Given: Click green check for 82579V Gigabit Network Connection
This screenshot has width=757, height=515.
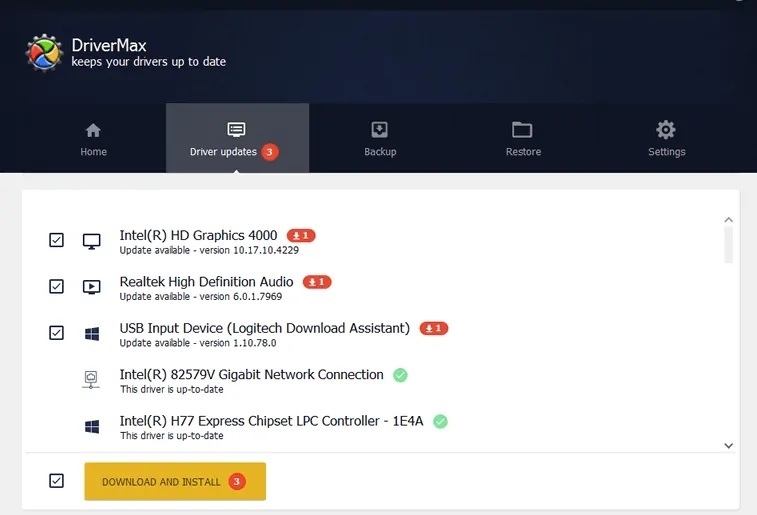Looking at the screenshot, I should (400, 375).
